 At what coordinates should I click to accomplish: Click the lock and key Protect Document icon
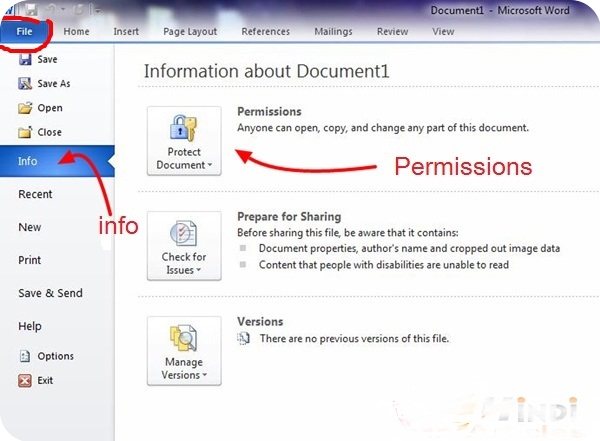(183, 128)
